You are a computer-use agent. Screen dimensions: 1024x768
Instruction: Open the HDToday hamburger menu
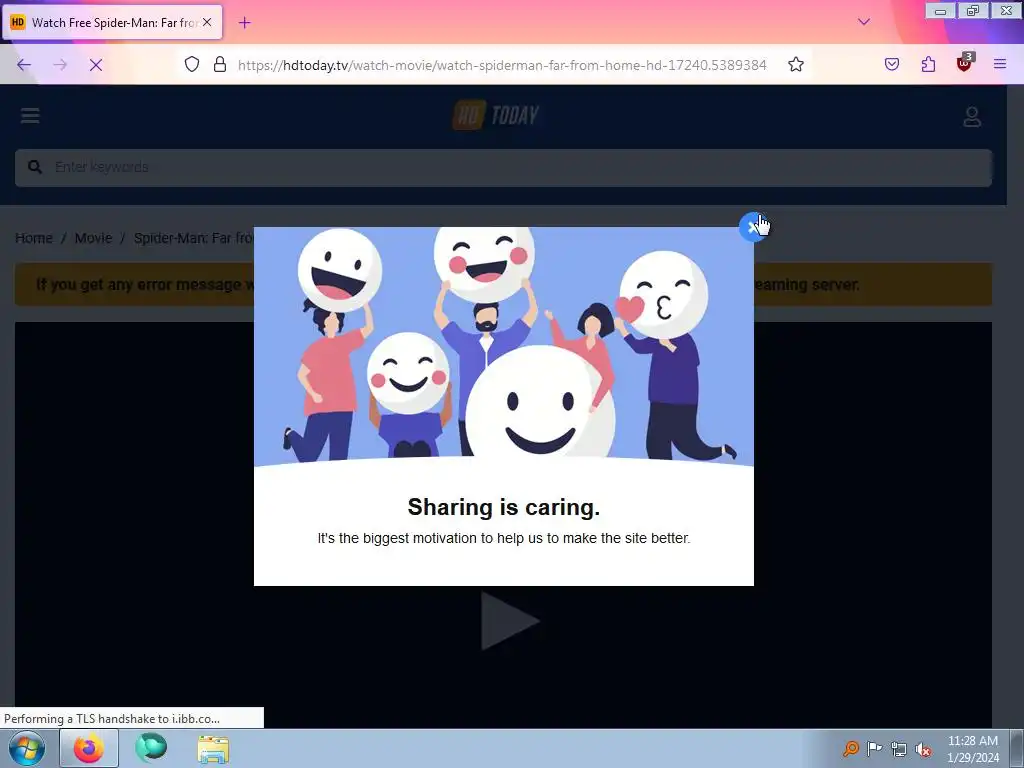(x=30, y=116)
